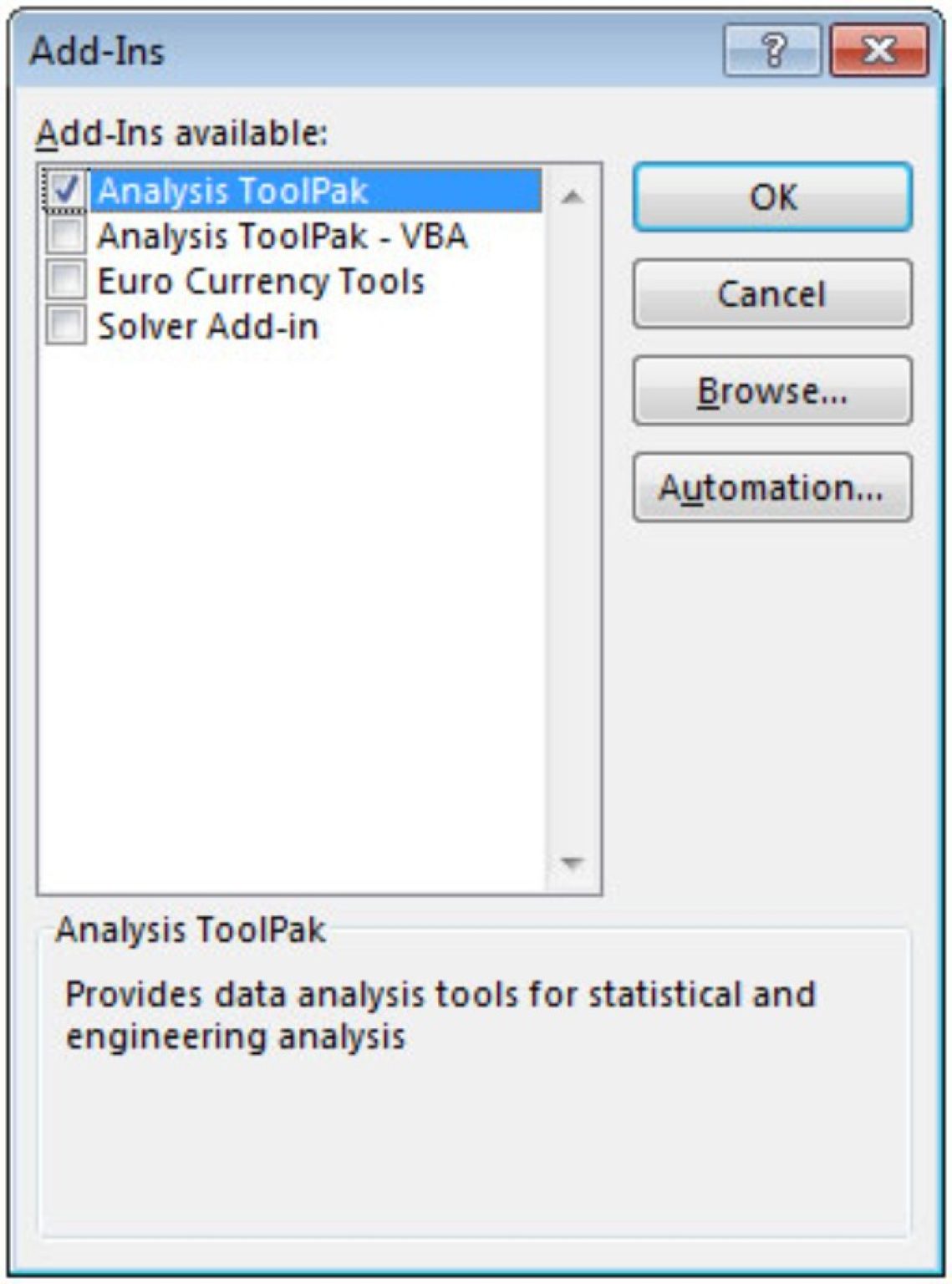Select Analysis ToolPak - VBA in the list
The image size is (952, 1284).
[282, 237]
